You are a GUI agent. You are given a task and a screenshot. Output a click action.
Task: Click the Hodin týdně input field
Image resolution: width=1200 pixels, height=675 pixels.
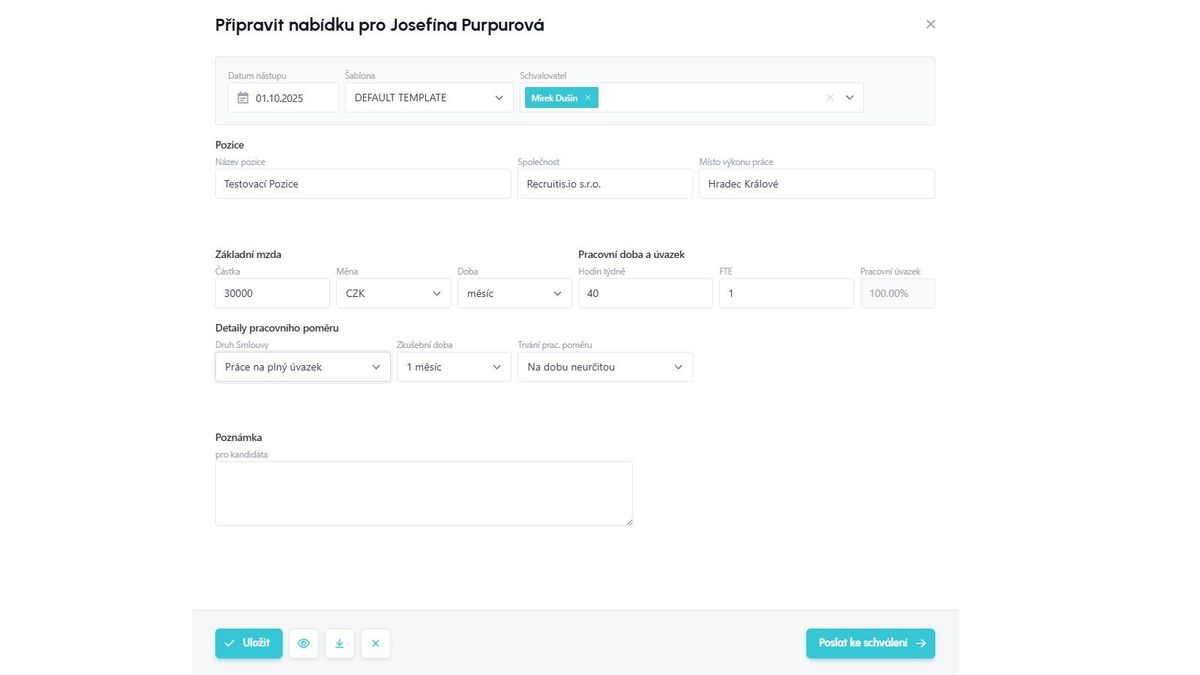pos(645,293)
